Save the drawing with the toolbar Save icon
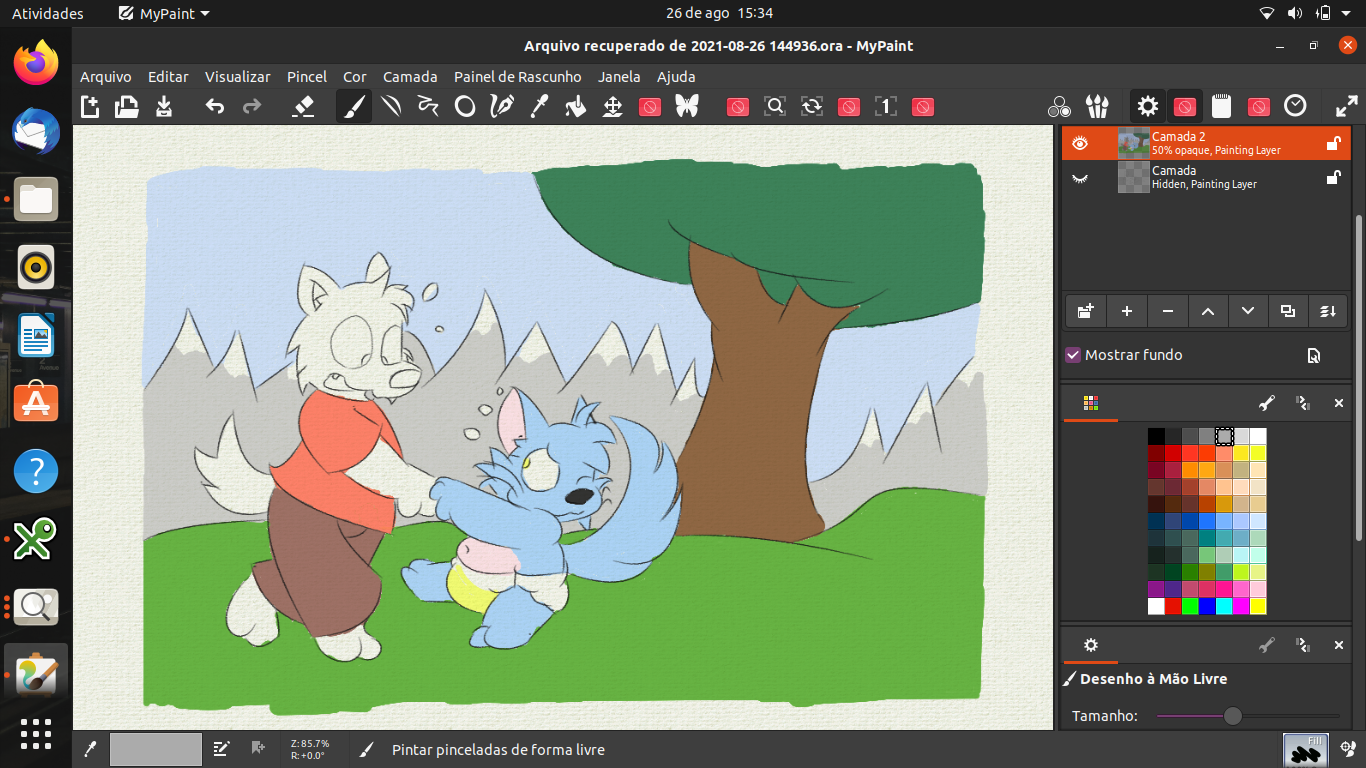1366x768 pixels. (x=164, y=106)
